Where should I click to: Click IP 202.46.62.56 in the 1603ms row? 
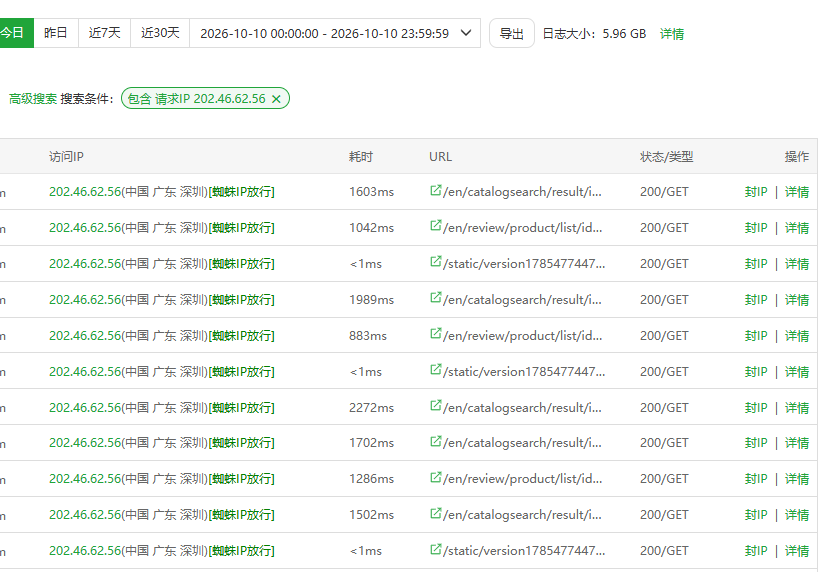pos(85,192)
